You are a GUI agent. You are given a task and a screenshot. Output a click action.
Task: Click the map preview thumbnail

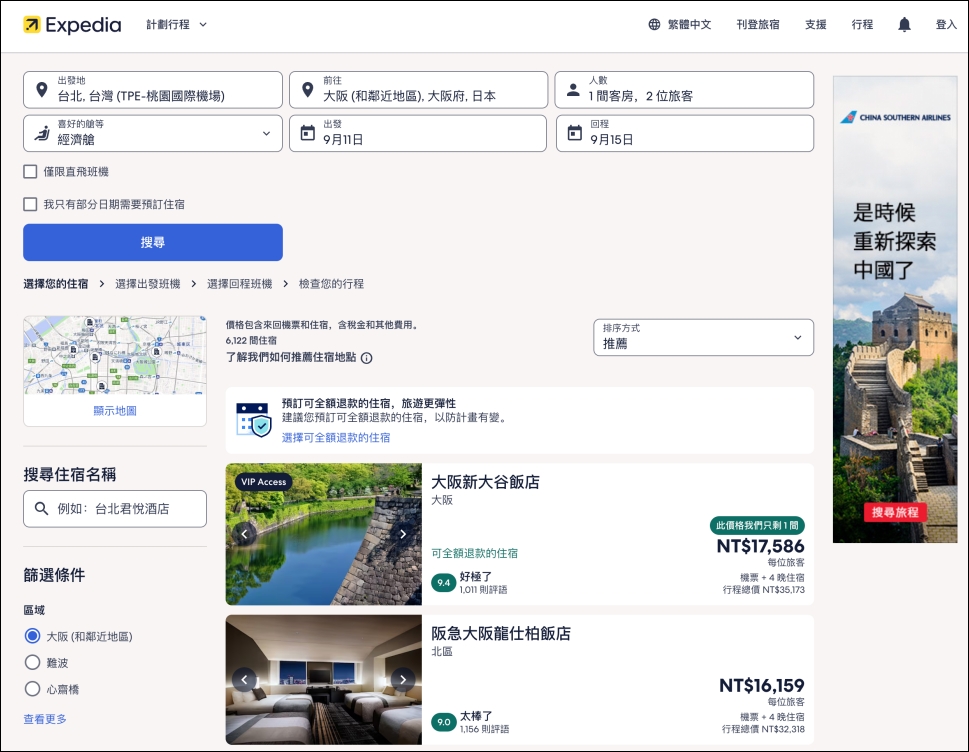pyautogui.click(x=115, y=355)
